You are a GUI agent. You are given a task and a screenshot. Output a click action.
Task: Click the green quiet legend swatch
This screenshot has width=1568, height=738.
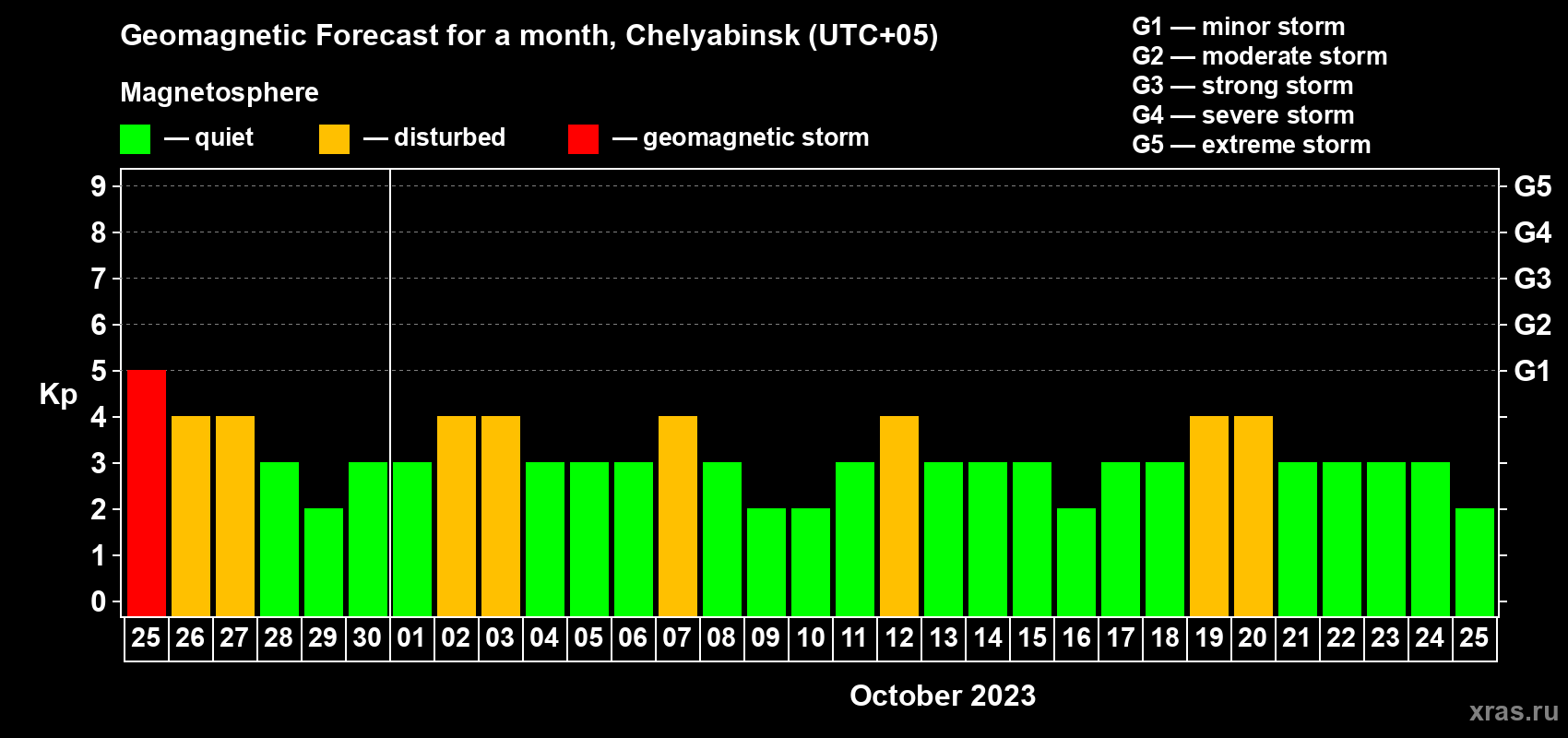pyautogui.click(x=135, y=139)
